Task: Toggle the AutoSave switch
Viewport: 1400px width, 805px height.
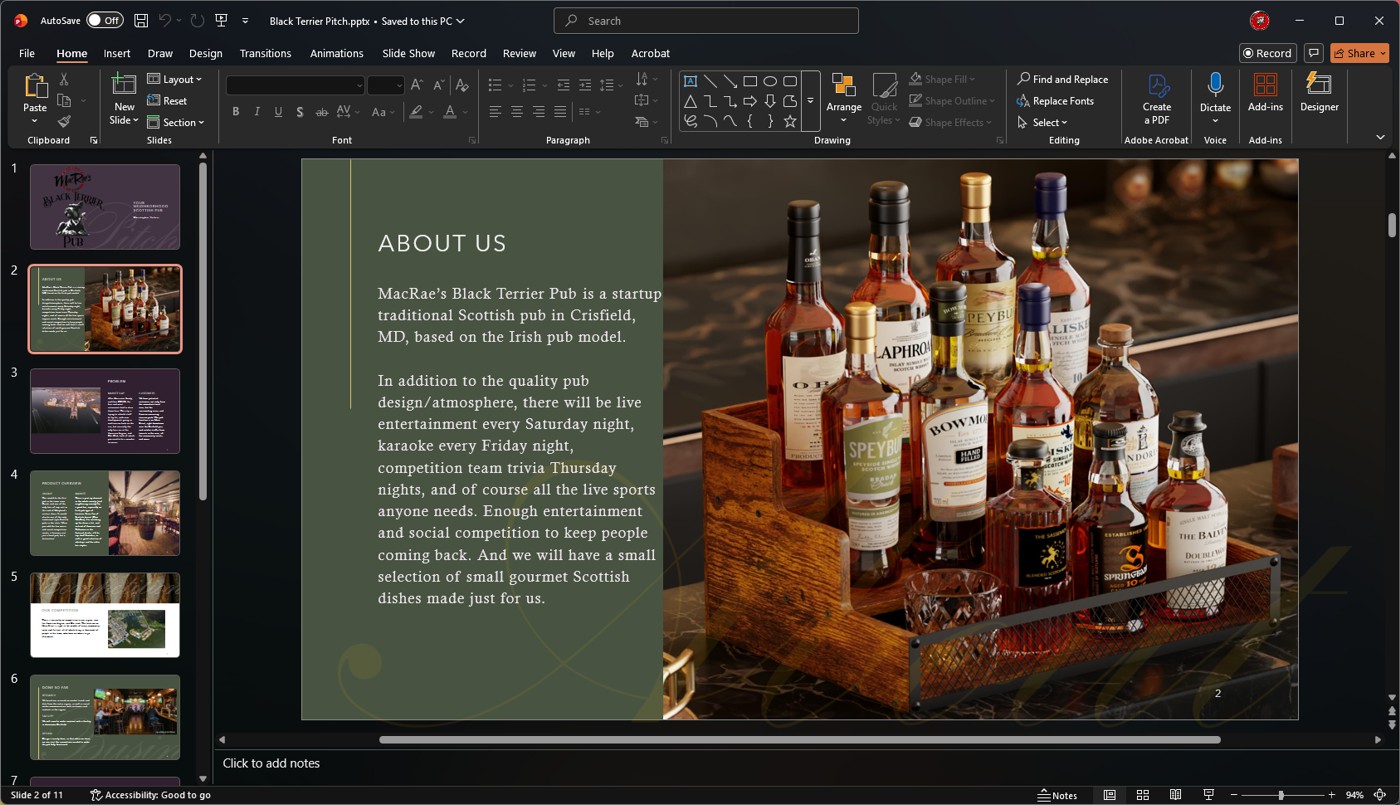Action: click(x=104, y=20)
